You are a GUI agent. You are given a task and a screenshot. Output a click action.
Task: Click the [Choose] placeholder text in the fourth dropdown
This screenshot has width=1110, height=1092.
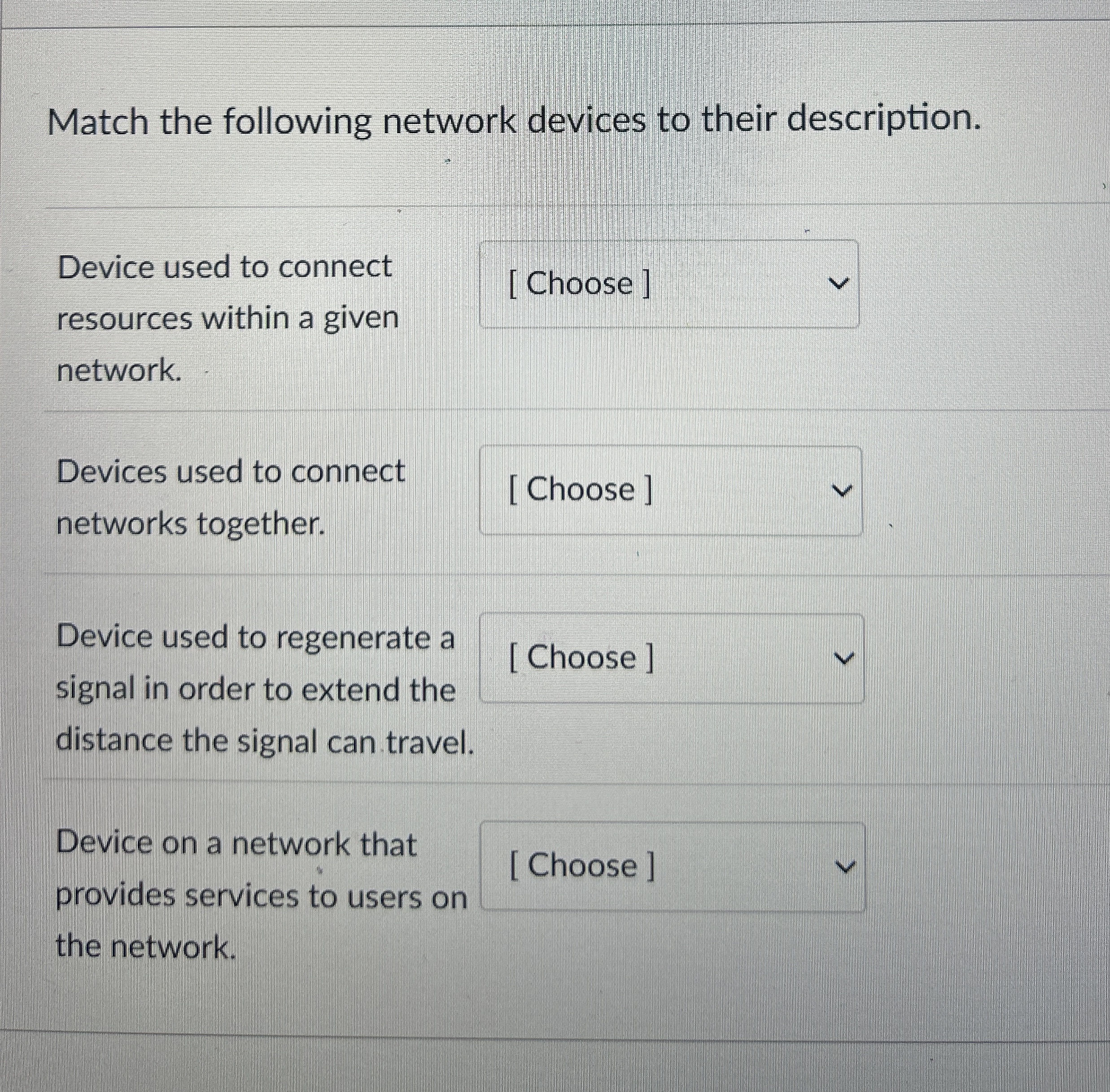pos(581,866)
